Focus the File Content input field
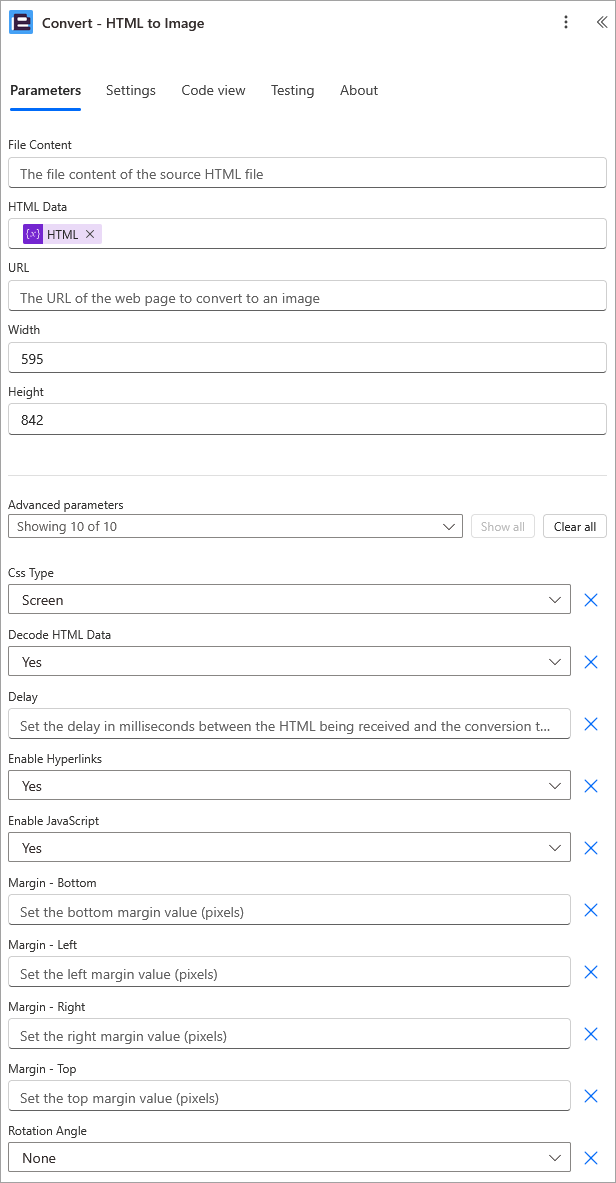Image resolution: width=616 pixels, height=1183 pixels. [x=307, y=173]
